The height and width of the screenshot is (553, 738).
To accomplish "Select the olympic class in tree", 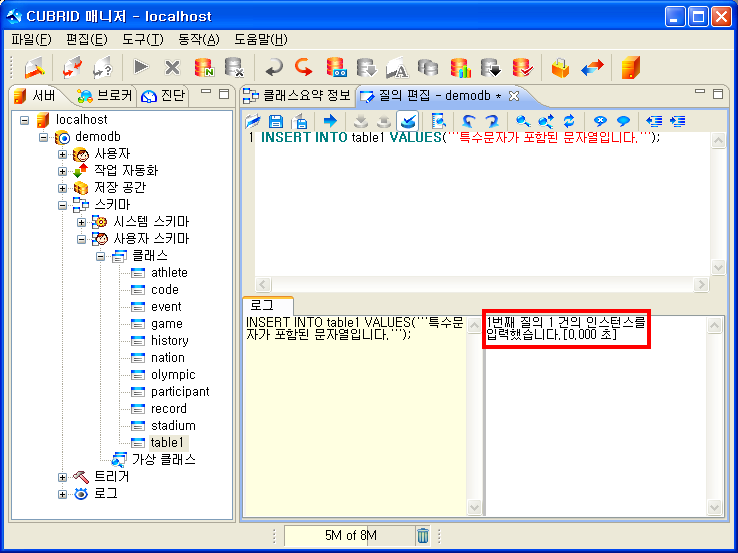I will (x=173, y=375).
